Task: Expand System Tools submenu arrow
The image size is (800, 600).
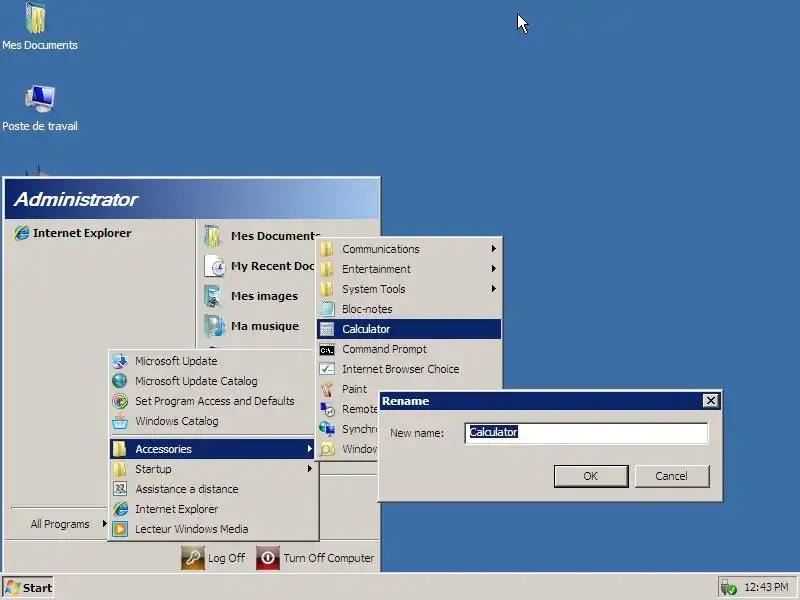Action: [493, 288]
